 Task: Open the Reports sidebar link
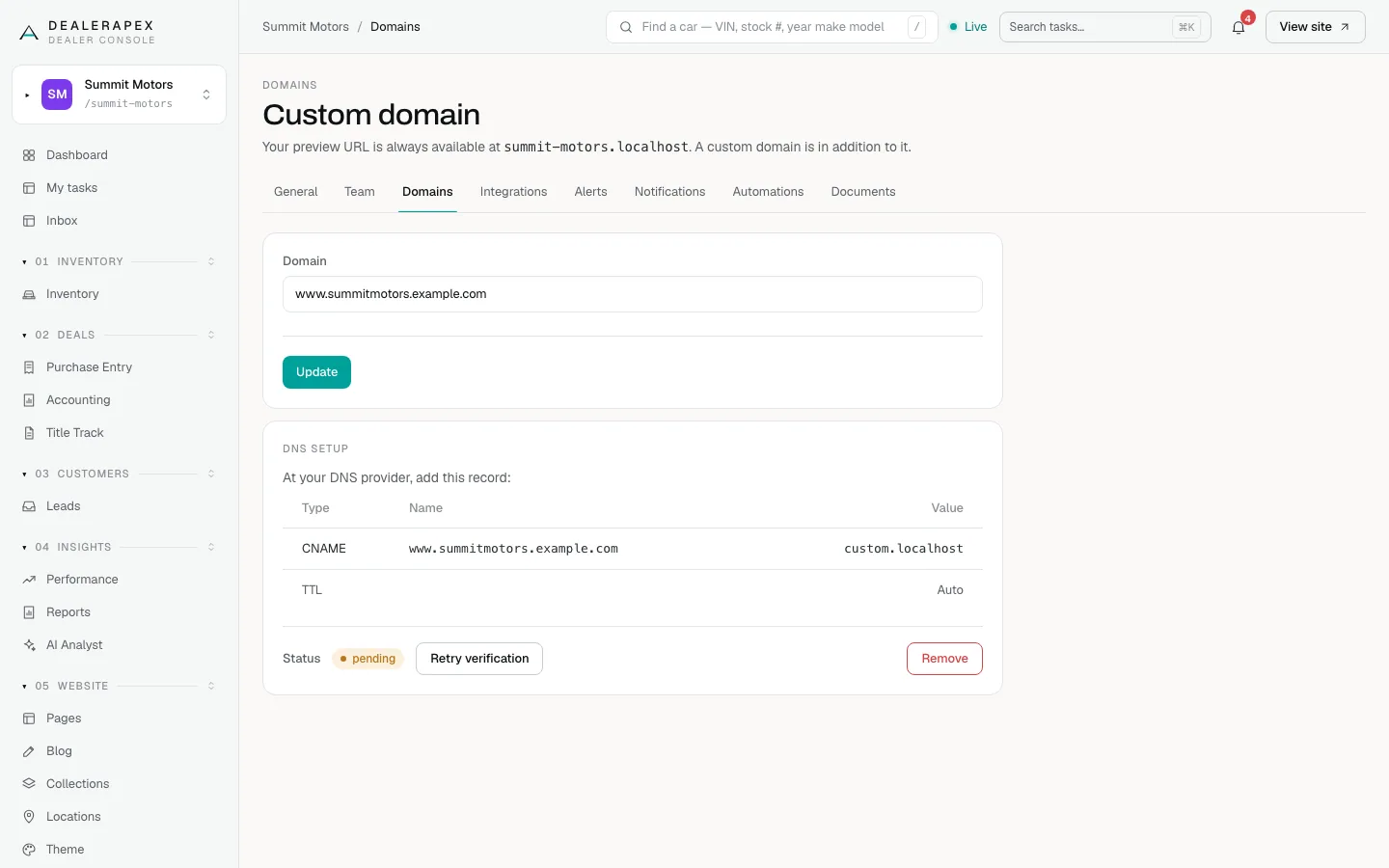point(120,612)
